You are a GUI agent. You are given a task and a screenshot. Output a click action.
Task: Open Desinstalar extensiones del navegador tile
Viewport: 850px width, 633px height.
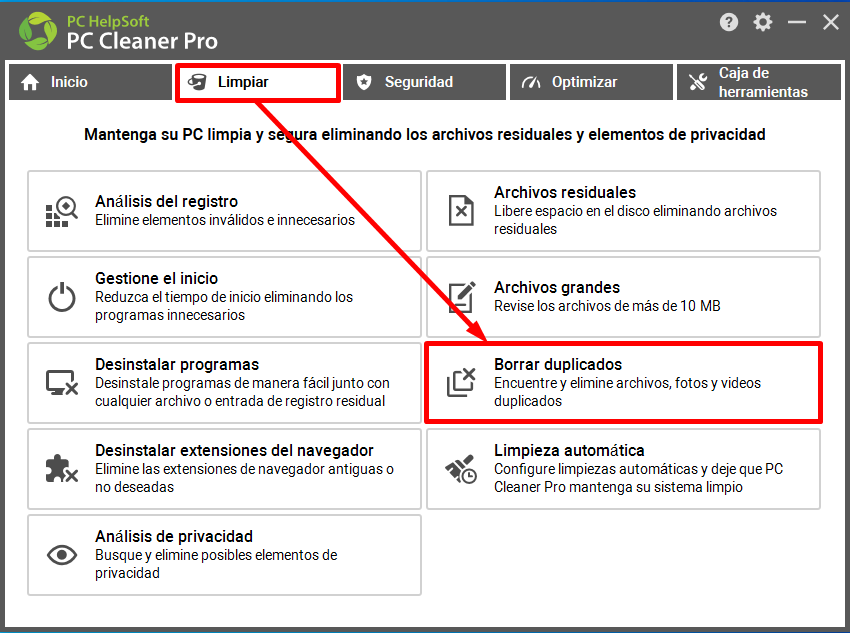point(224,469)
